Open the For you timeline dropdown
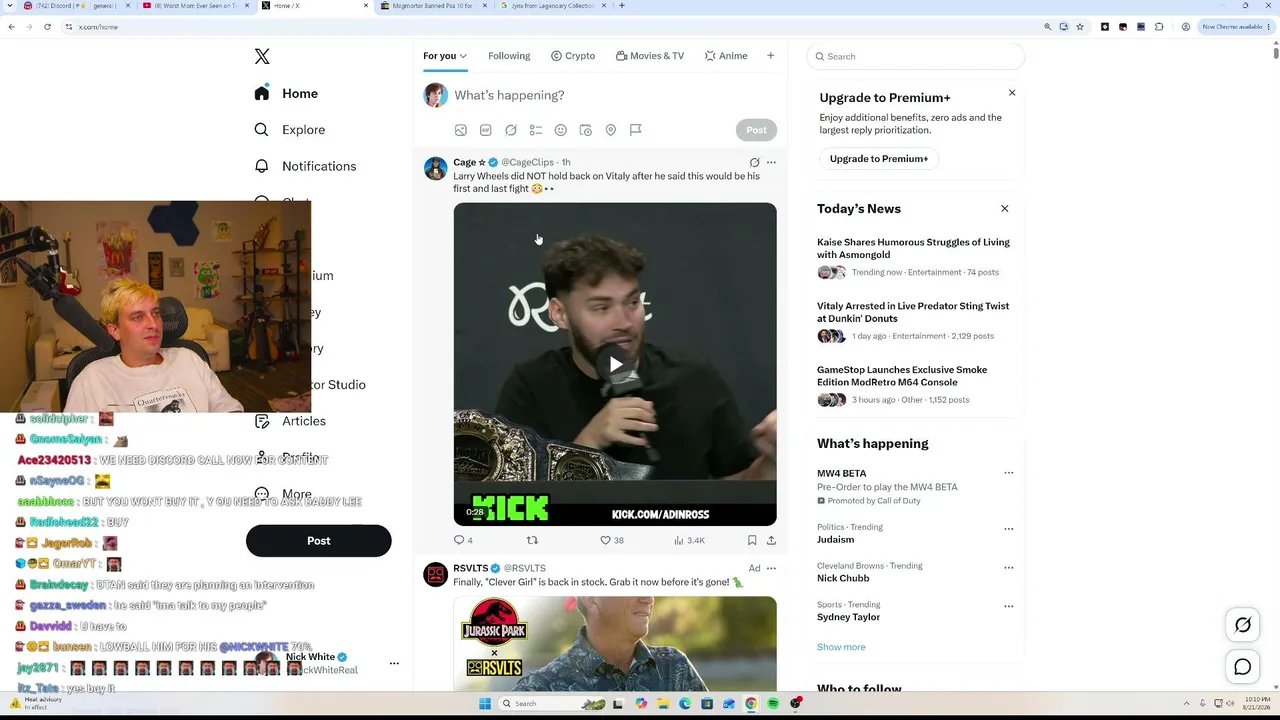 click(445, 56)
